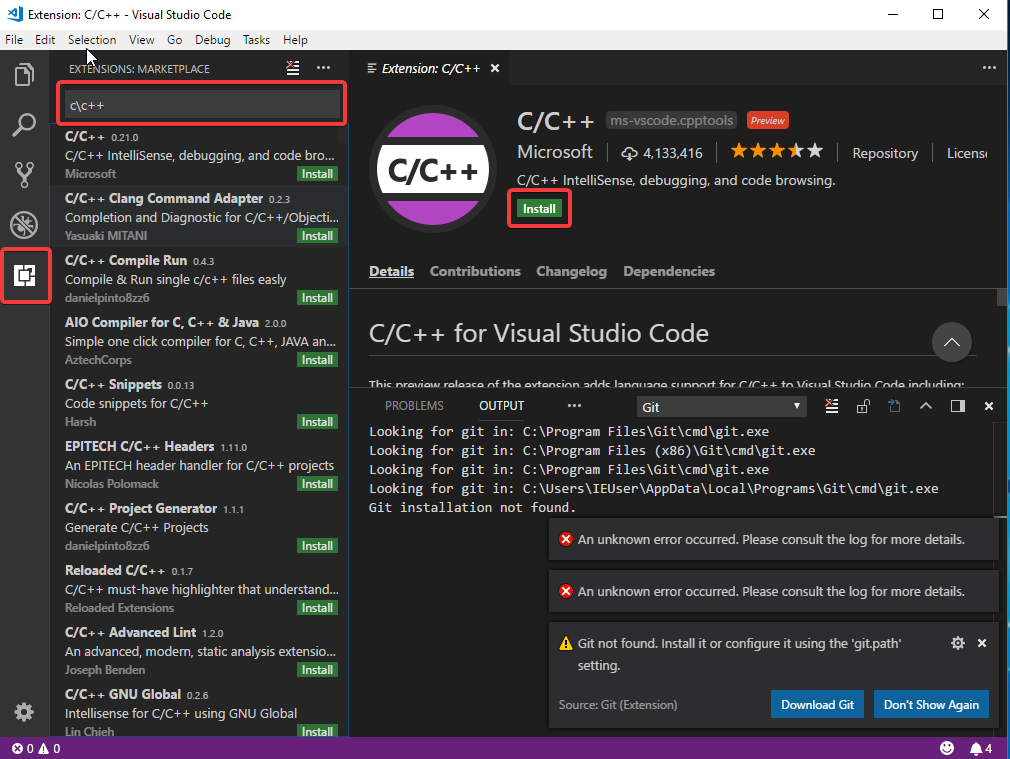
Task: Switch to the Contributions tab
Action: pos(475,271)
